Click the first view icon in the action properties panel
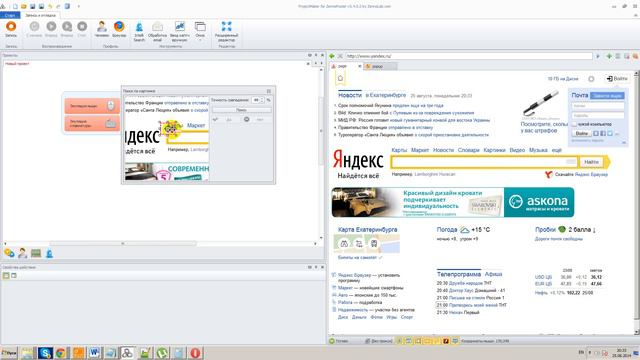Screen dimensions: 640x360 tap(6, 276)
